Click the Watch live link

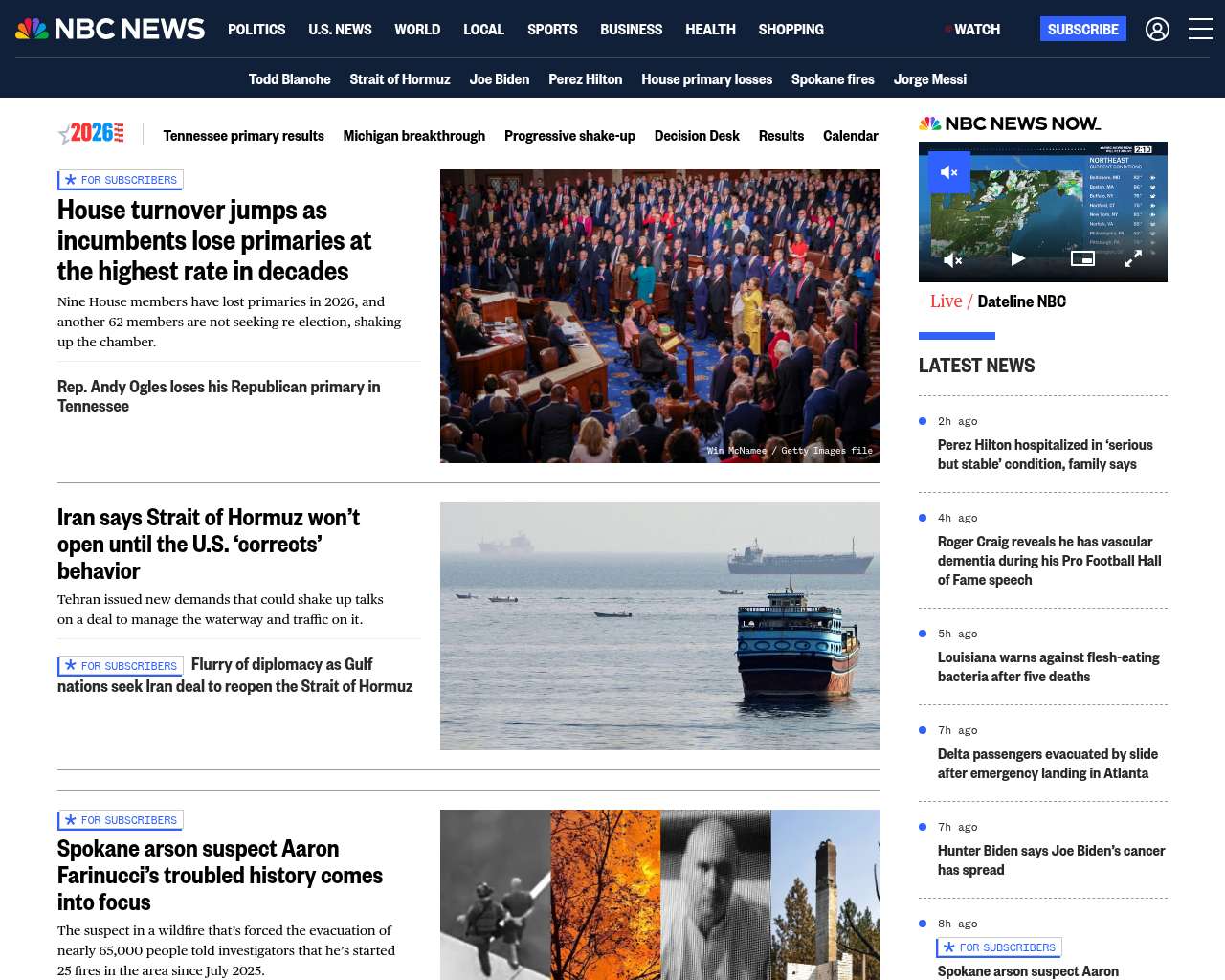[x=972, y=30]
